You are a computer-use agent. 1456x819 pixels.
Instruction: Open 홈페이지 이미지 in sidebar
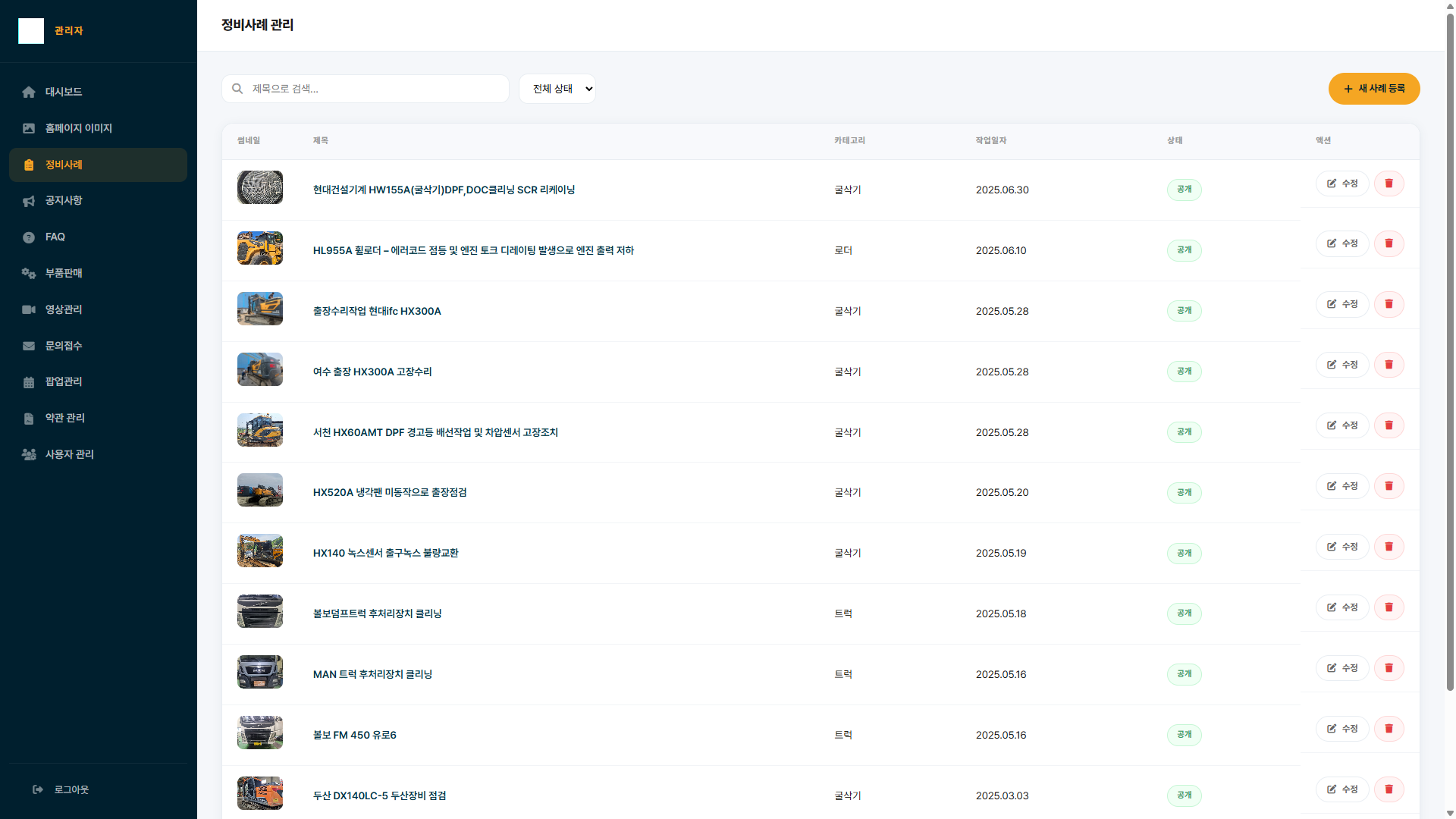click(x=98, y=128)
